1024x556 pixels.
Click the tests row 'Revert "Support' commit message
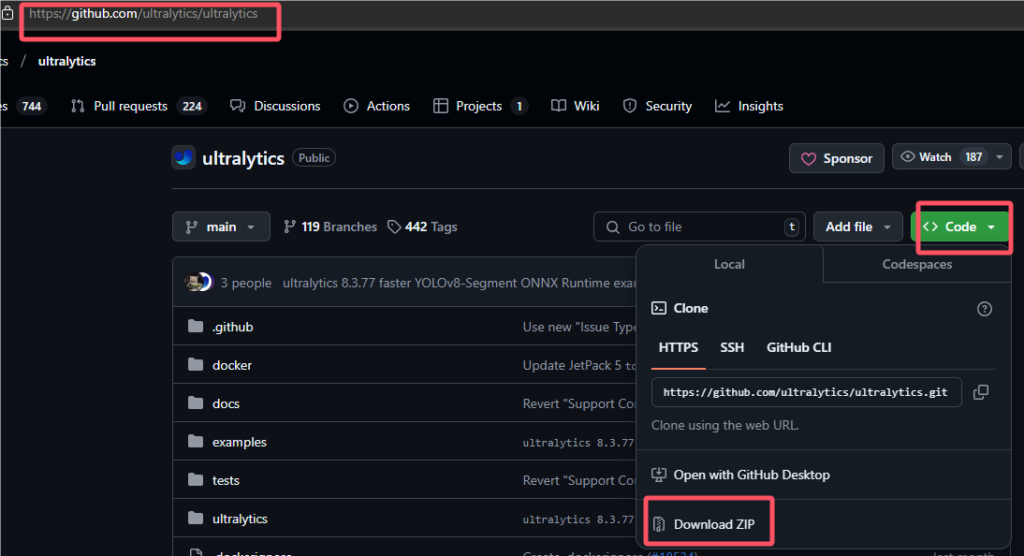click(x=579, y=480)
